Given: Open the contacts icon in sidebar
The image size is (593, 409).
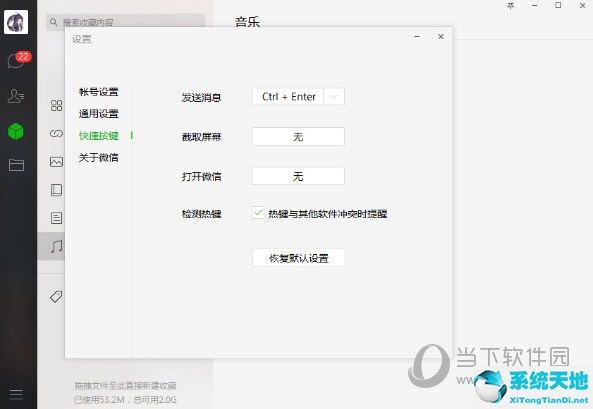Looking at the screenshot, I should click(16, 96).
